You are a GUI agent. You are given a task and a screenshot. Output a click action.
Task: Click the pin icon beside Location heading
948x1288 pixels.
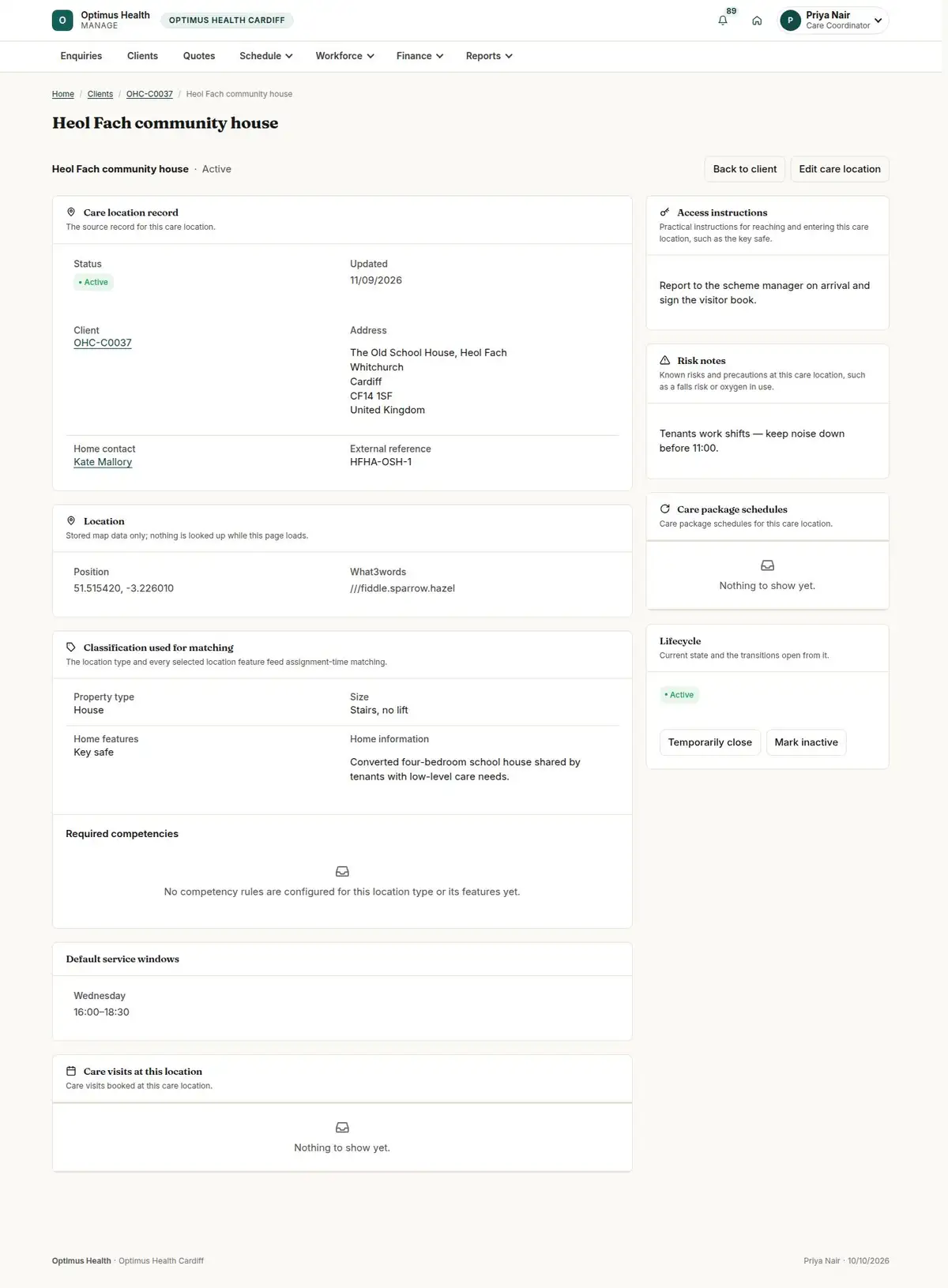(71, 521)
